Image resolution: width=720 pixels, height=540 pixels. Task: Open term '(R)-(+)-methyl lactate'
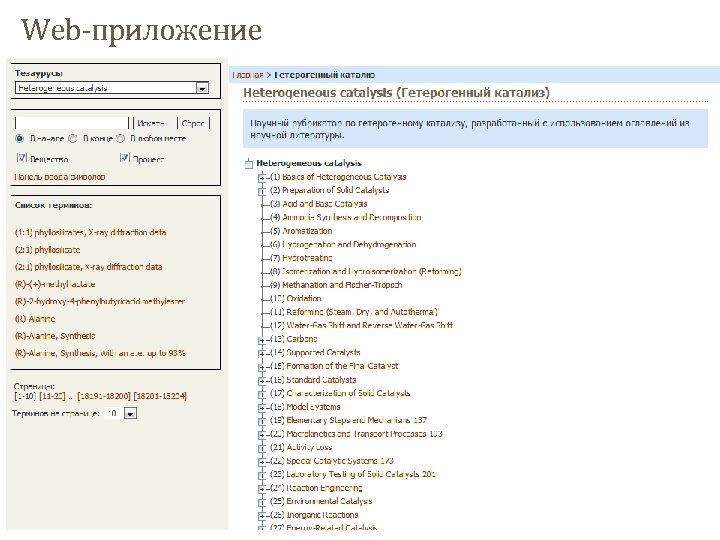[x=55, y=284]
